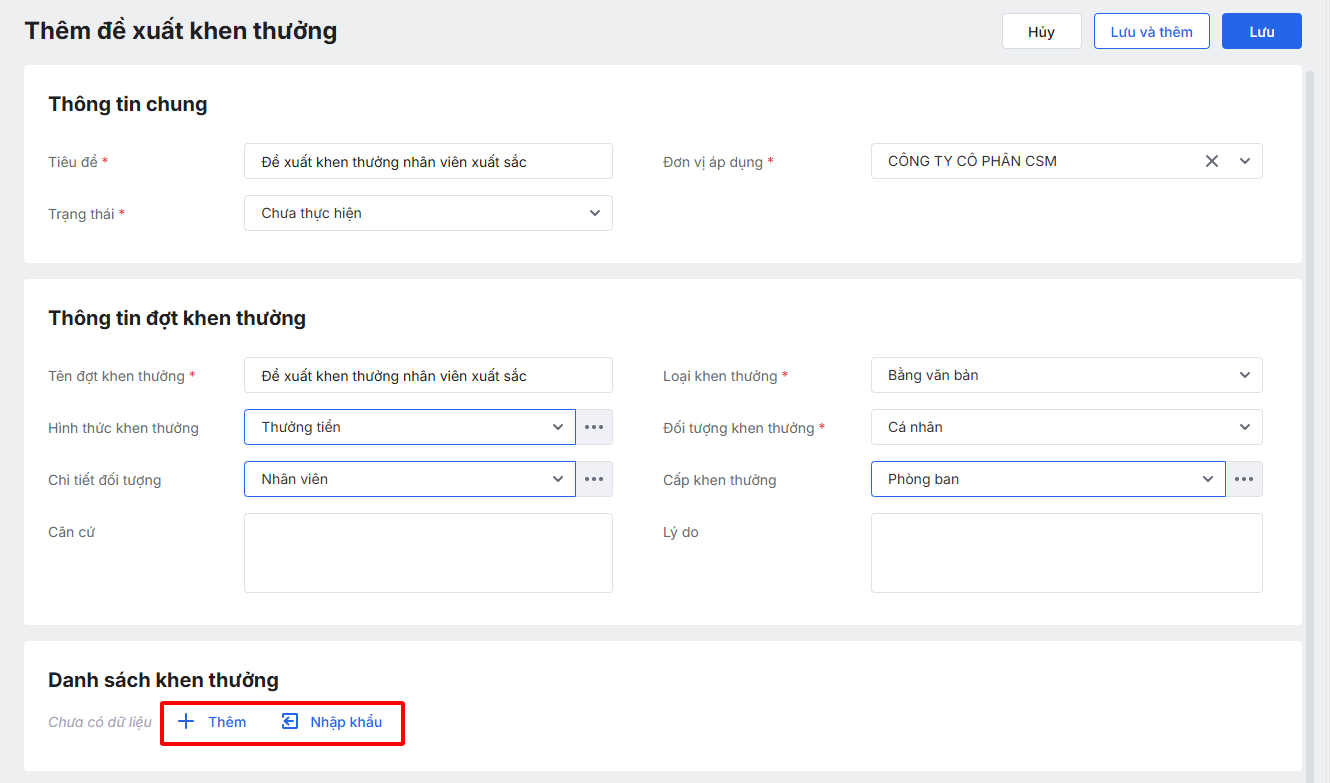Screen dimensions: 1330x783
Task: Click inside the Lý do text area
Action: pos(1066,553)
